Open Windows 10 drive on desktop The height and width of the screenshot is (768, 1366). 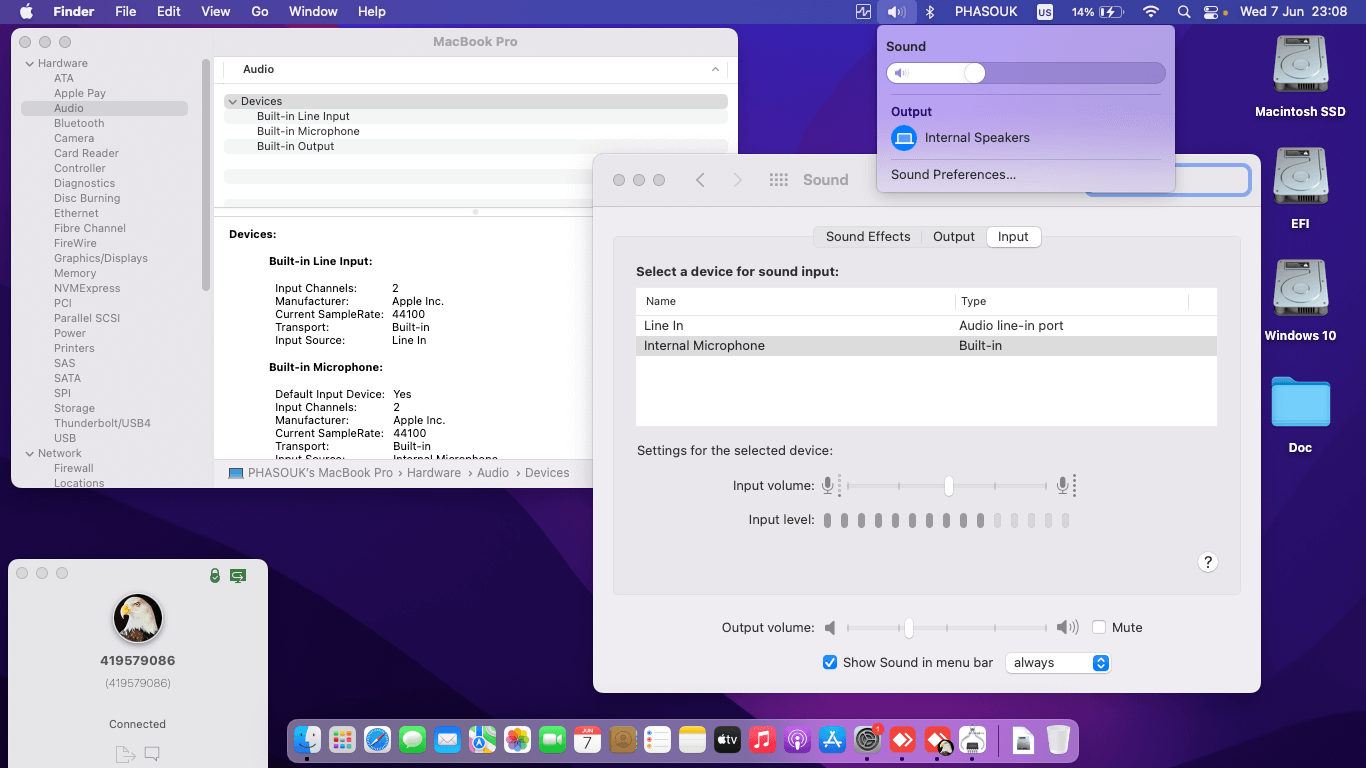(1300, 290)
